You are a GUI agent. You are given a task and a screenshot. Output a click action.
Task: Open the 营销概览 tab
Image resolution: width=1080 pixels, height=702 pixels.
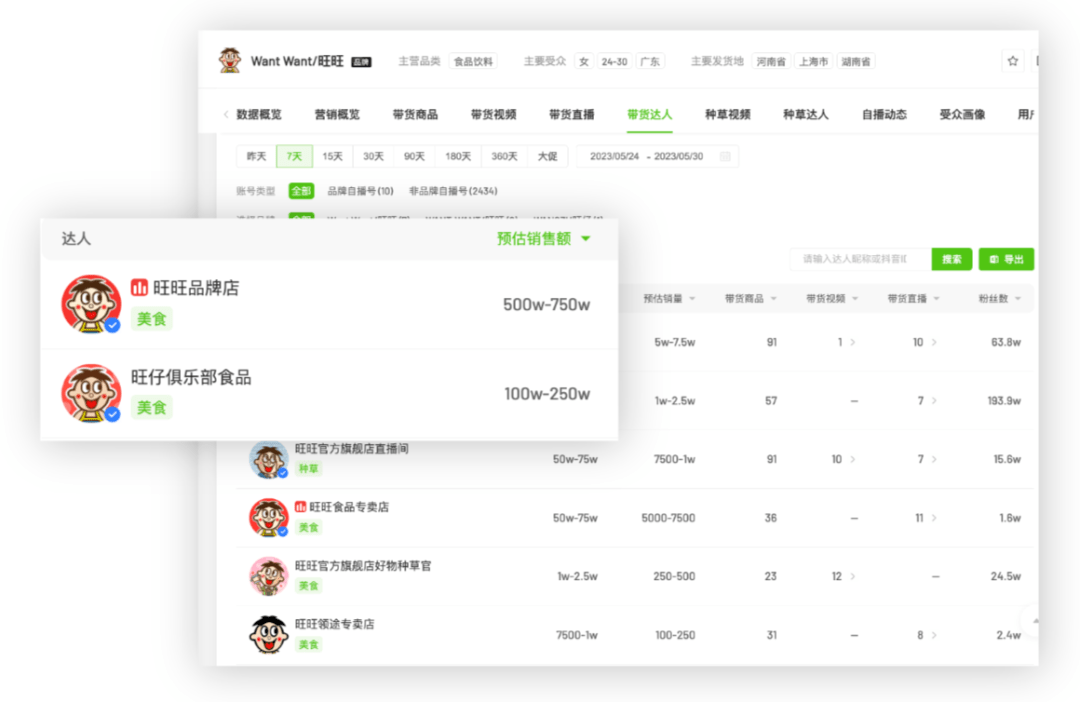click(x=337, y=114)
